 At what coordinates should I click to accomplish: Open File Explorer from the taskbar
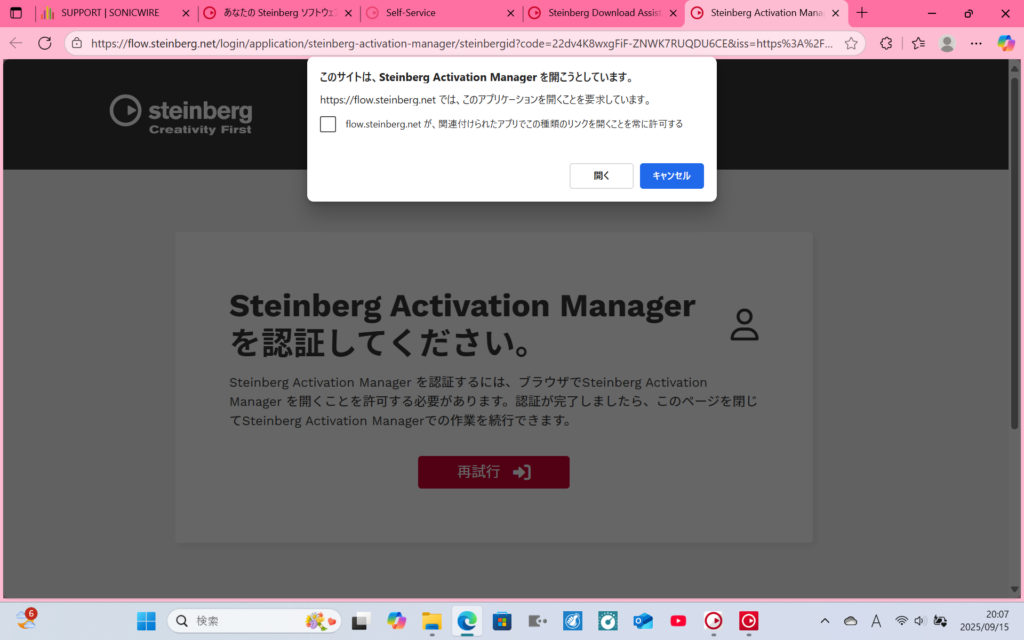point(432,621)
